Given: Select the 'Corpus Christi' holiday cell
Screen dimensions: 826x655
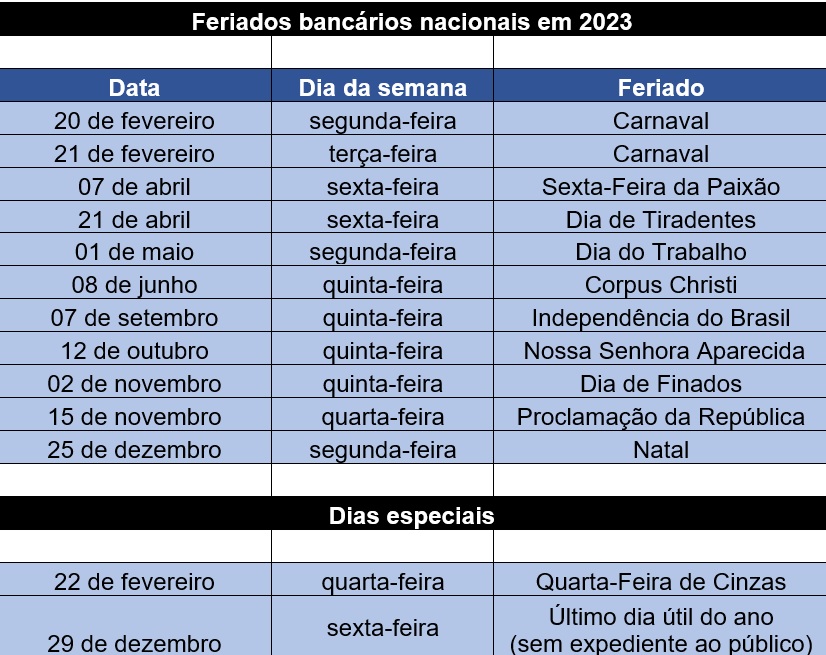Looking at the screenshot, I should coord(660,283).
